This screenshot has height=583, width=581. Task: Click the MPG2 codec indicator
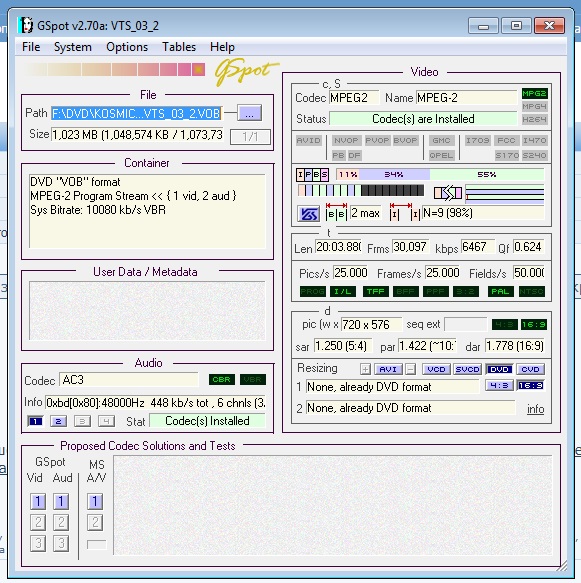pos(534,93)
